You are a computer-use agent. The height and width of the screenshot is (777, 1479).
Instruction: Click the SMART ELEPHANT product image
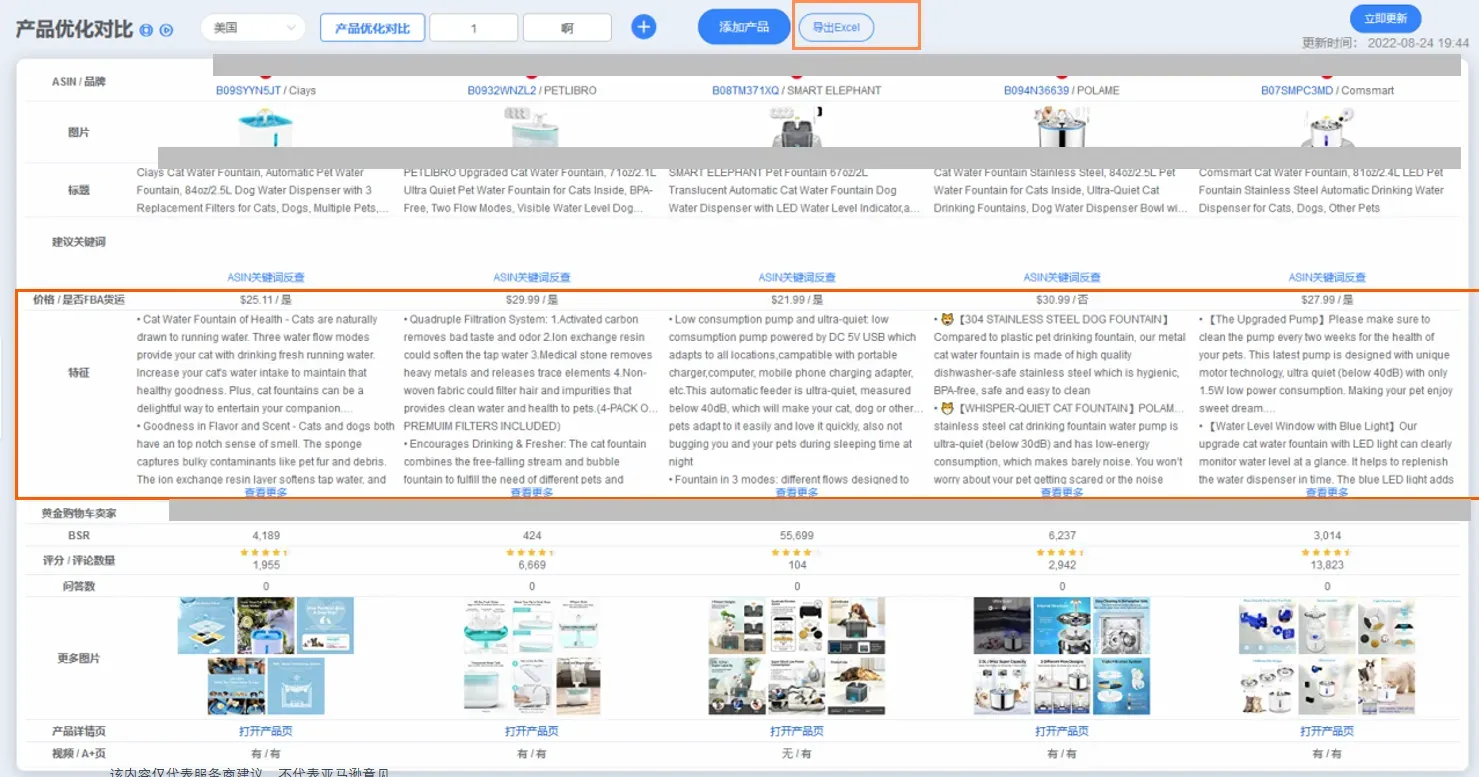(796, 129)
